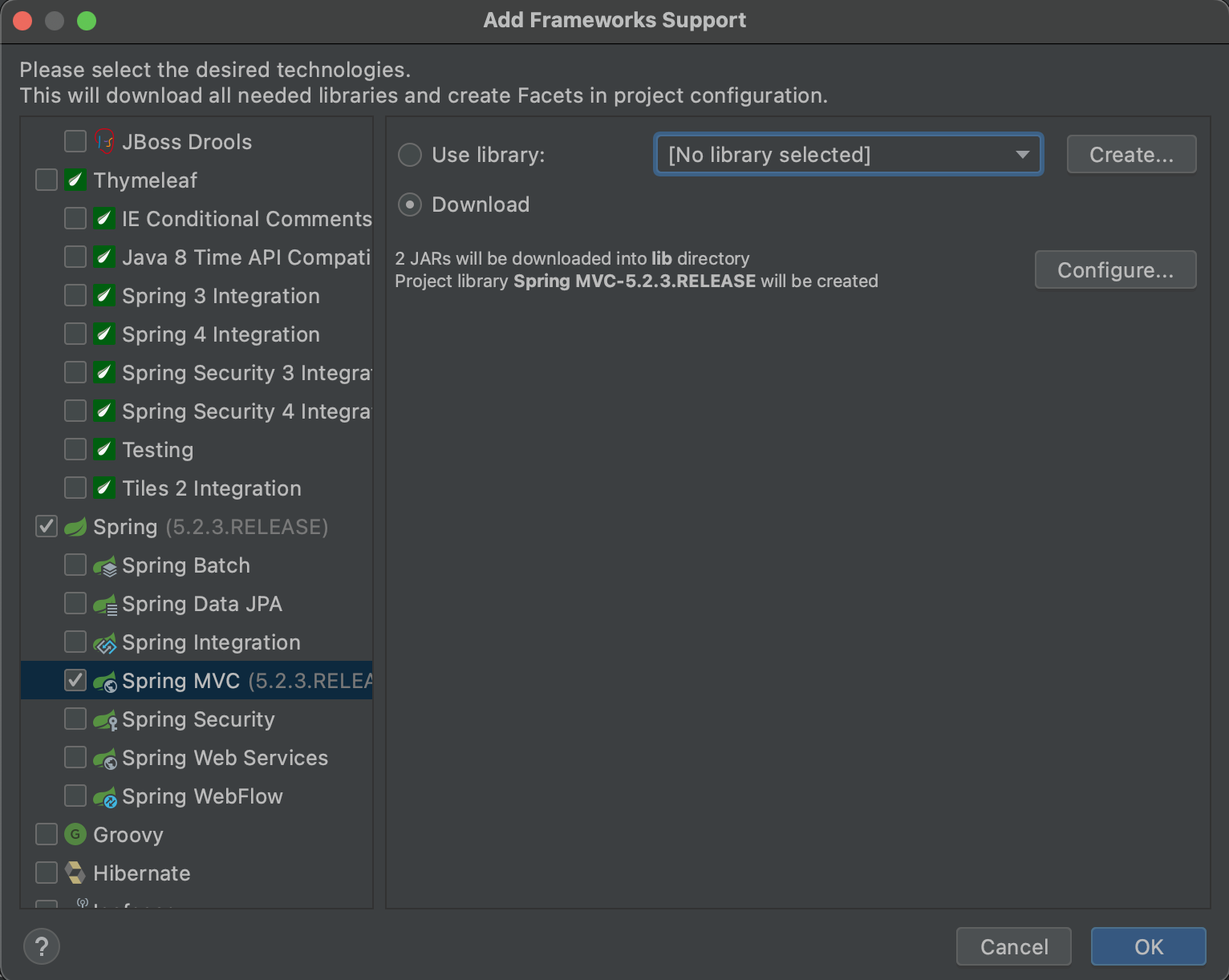The image size is (1229, 980).
Task: Check the Groovy checkbox
Action: click(x=47, y=835)
